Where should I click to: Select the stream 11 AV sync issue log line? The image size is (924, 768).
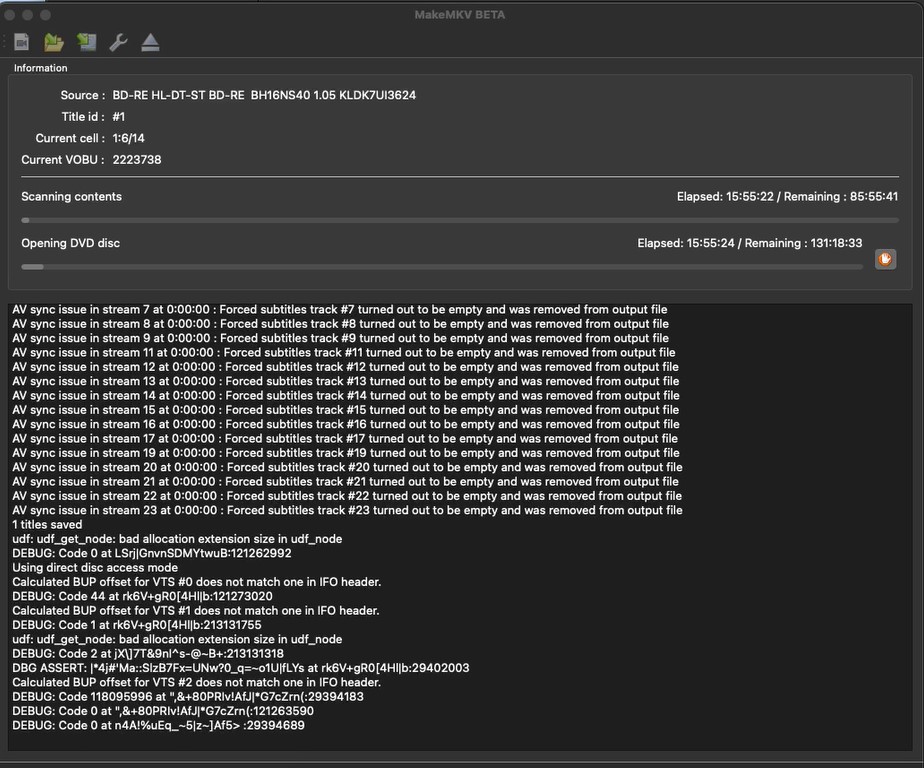click(344, 352)
